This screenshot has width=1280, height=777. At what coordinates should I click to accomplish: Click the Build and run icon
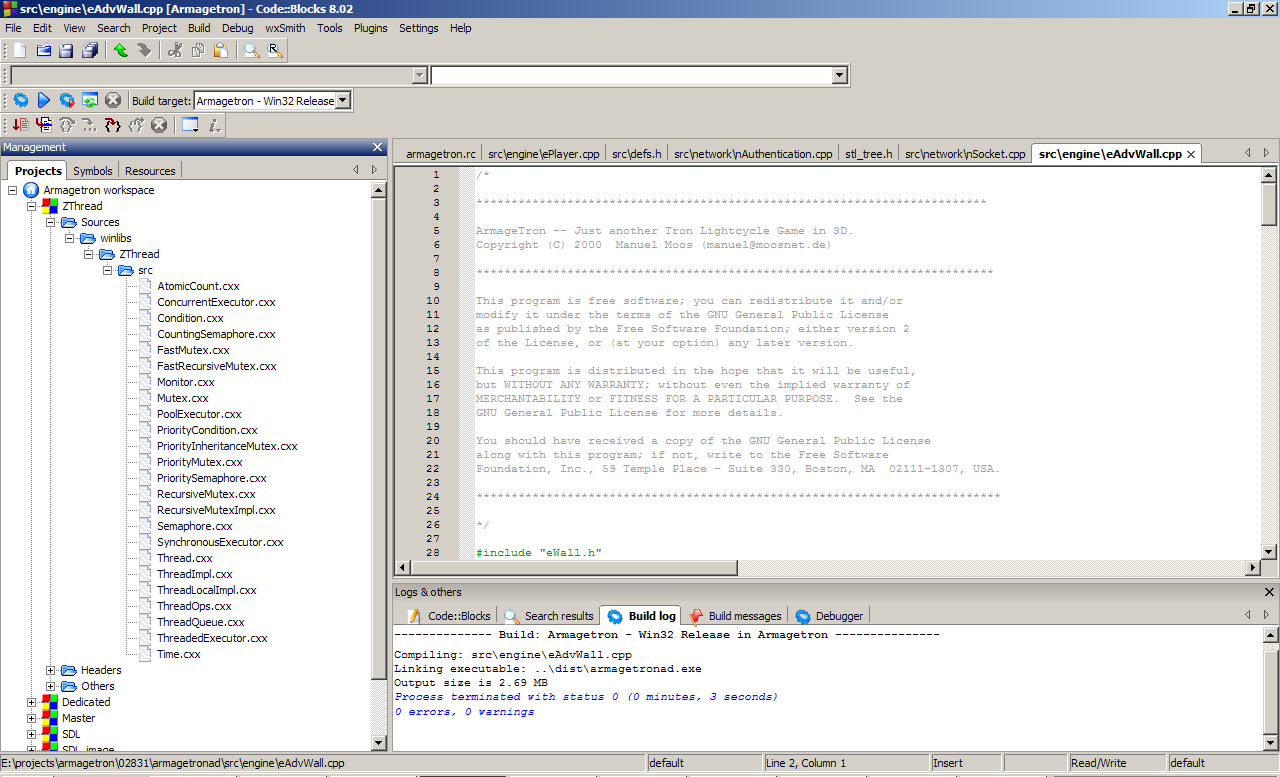pos(66,101)
